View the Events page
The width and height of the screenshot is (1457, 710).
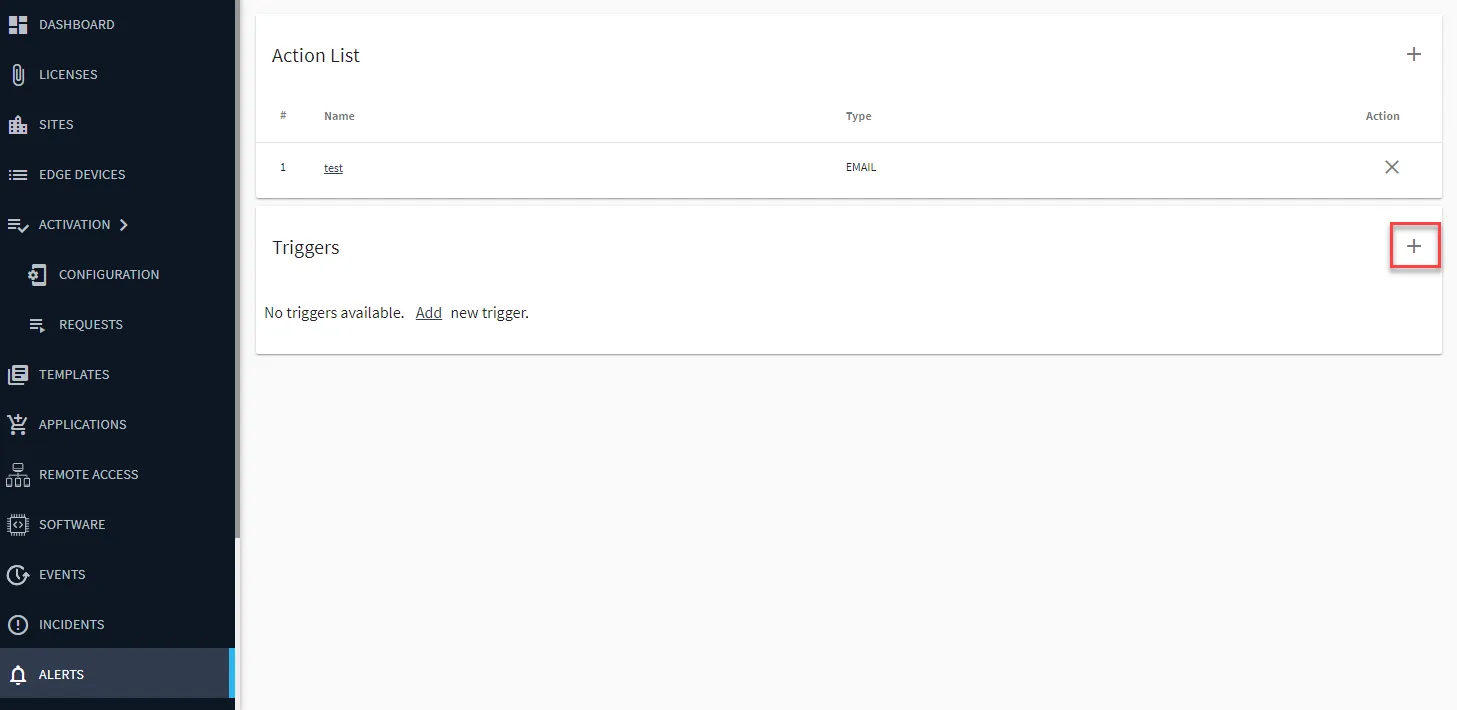point(62,574)
